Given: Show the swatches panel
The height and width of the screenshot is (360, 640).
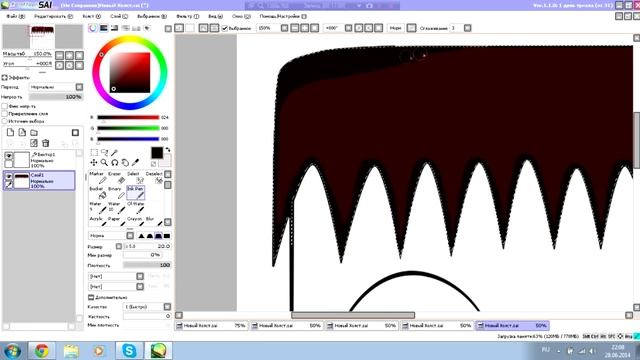Looking at the screenshot, I should click(136, 28).
